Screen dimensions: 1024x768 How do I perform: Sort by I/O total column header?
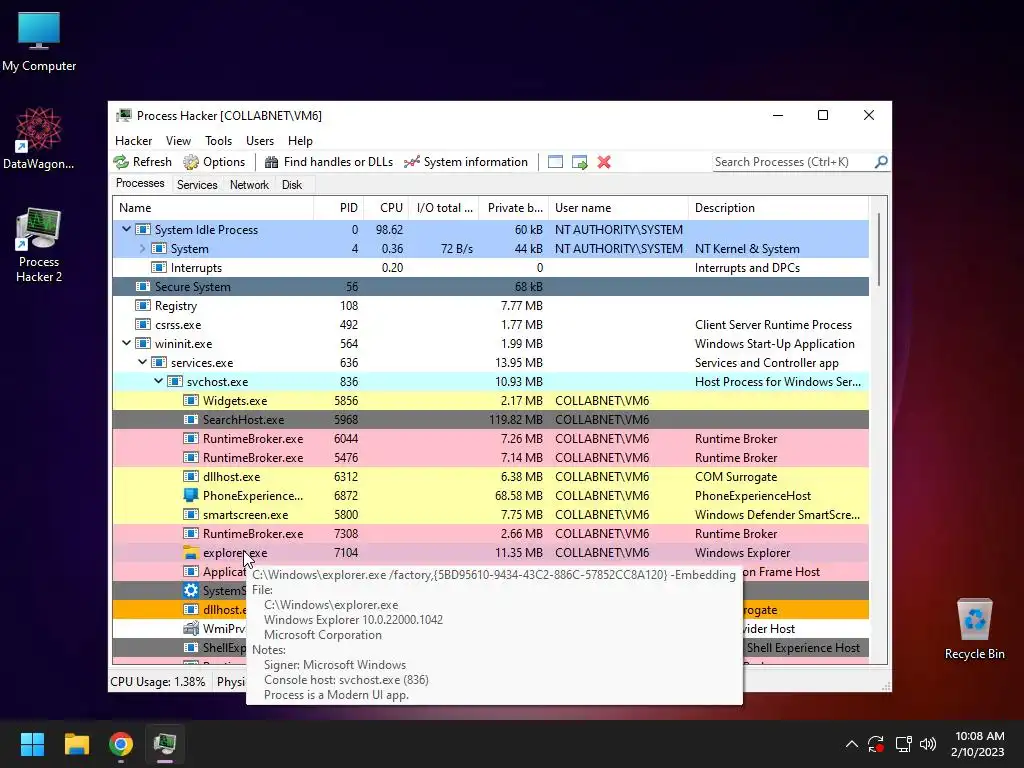tap(444, 208)
